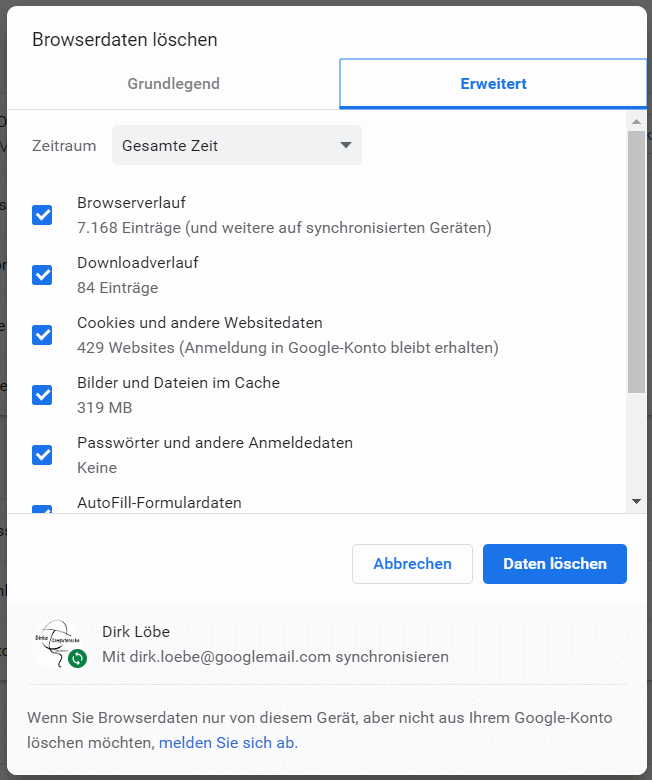Click the '429 Websites' description text
652x780 pixels.
point(287,348)
